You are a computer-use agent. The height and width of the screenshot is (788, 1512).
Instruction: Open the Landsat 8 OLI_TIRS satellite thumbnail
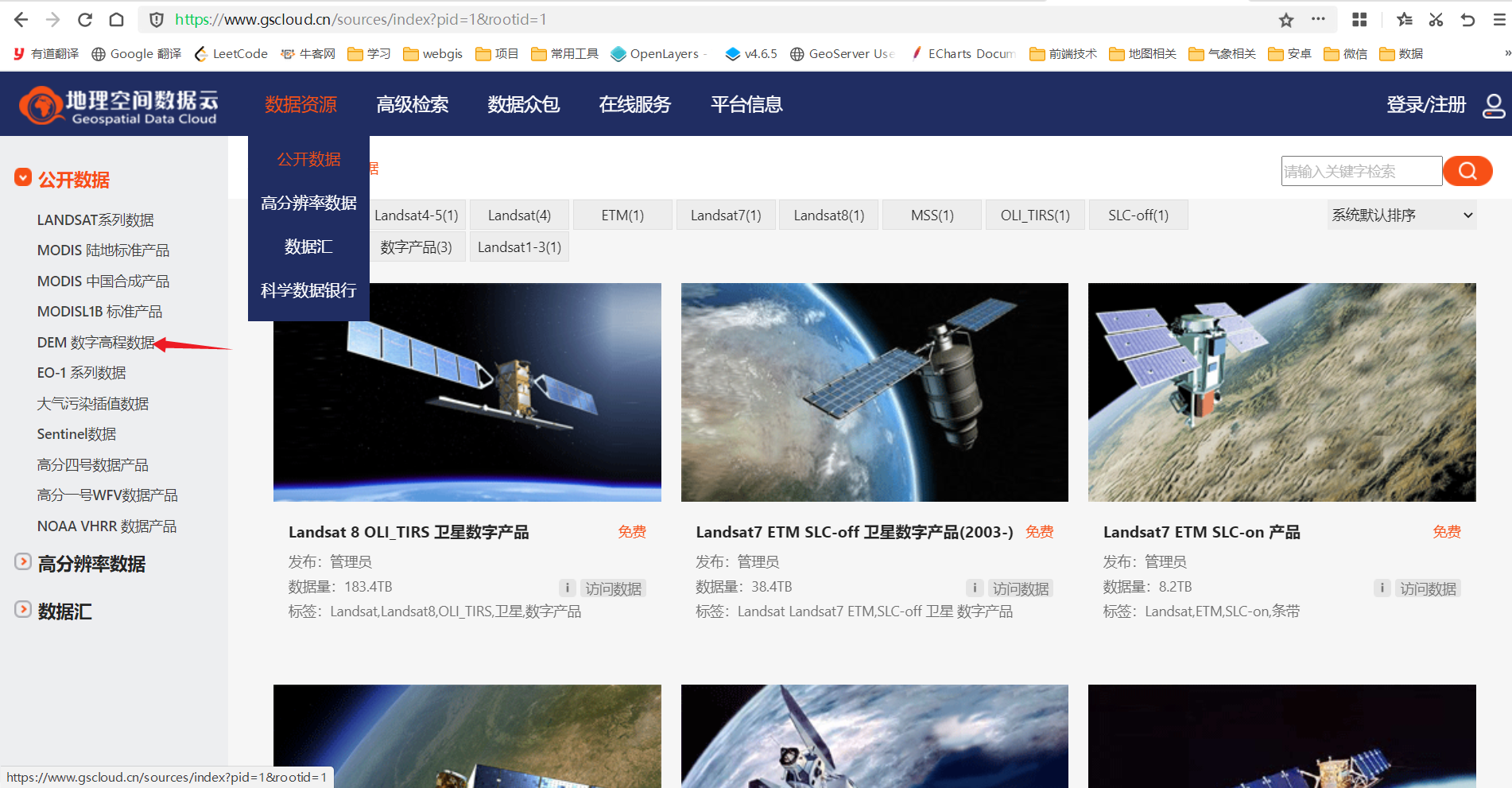pyautogui.click(x=467, y=392)
